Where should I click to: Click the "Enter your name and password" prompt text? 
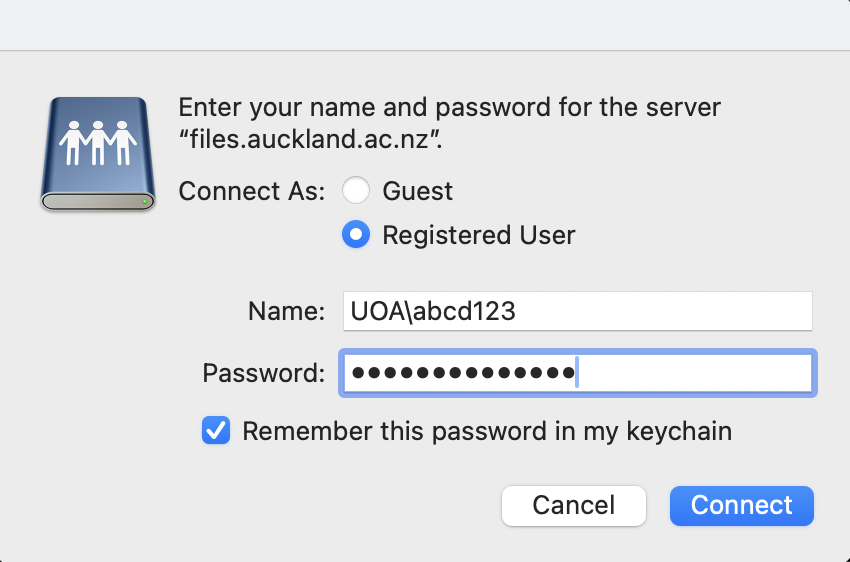tap(449, 107)
